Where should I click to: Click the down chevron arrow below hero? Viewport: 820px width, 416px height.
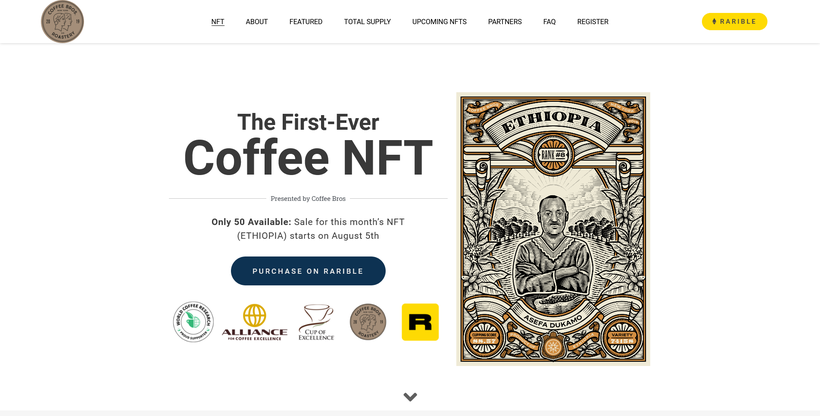click(410, 397)
